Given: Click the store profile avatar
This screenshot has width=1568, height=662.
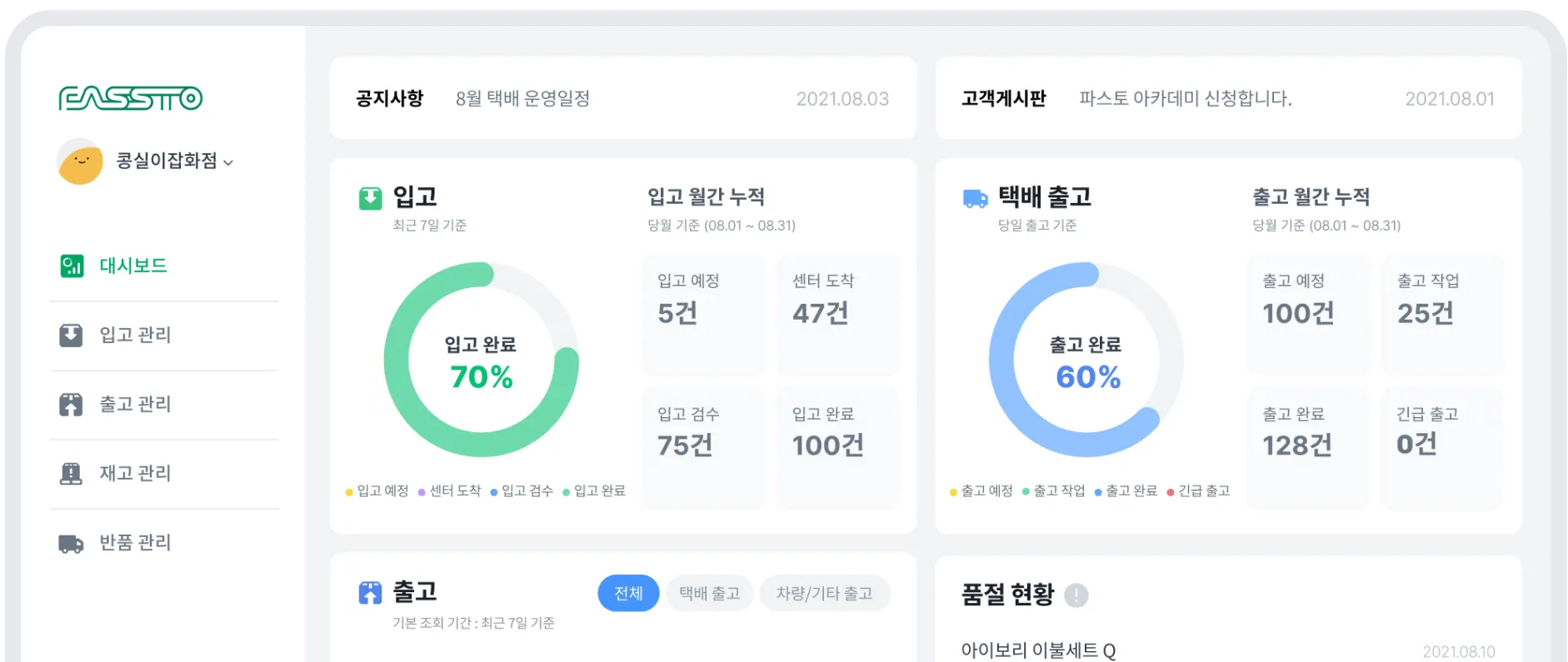Looking at the screenshot, I should tap(80, 161).
